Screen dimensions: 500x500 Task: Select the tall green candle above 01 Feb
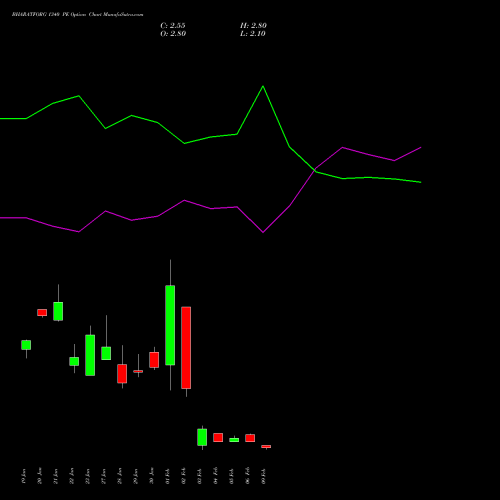170,325
